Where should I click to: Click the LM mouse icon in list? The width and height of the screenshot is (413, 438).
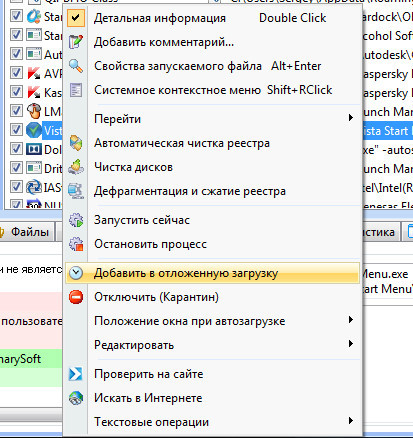34,111
